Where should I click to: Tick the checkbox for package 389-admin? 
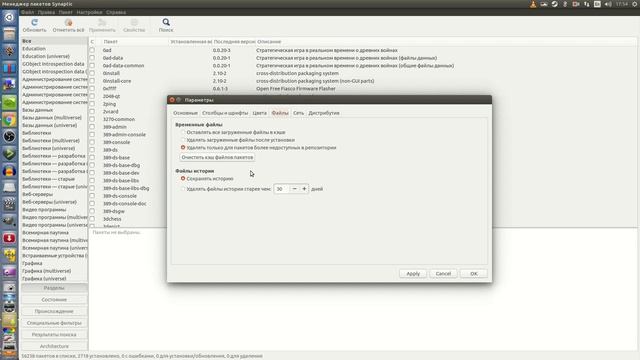coord(92,127)
